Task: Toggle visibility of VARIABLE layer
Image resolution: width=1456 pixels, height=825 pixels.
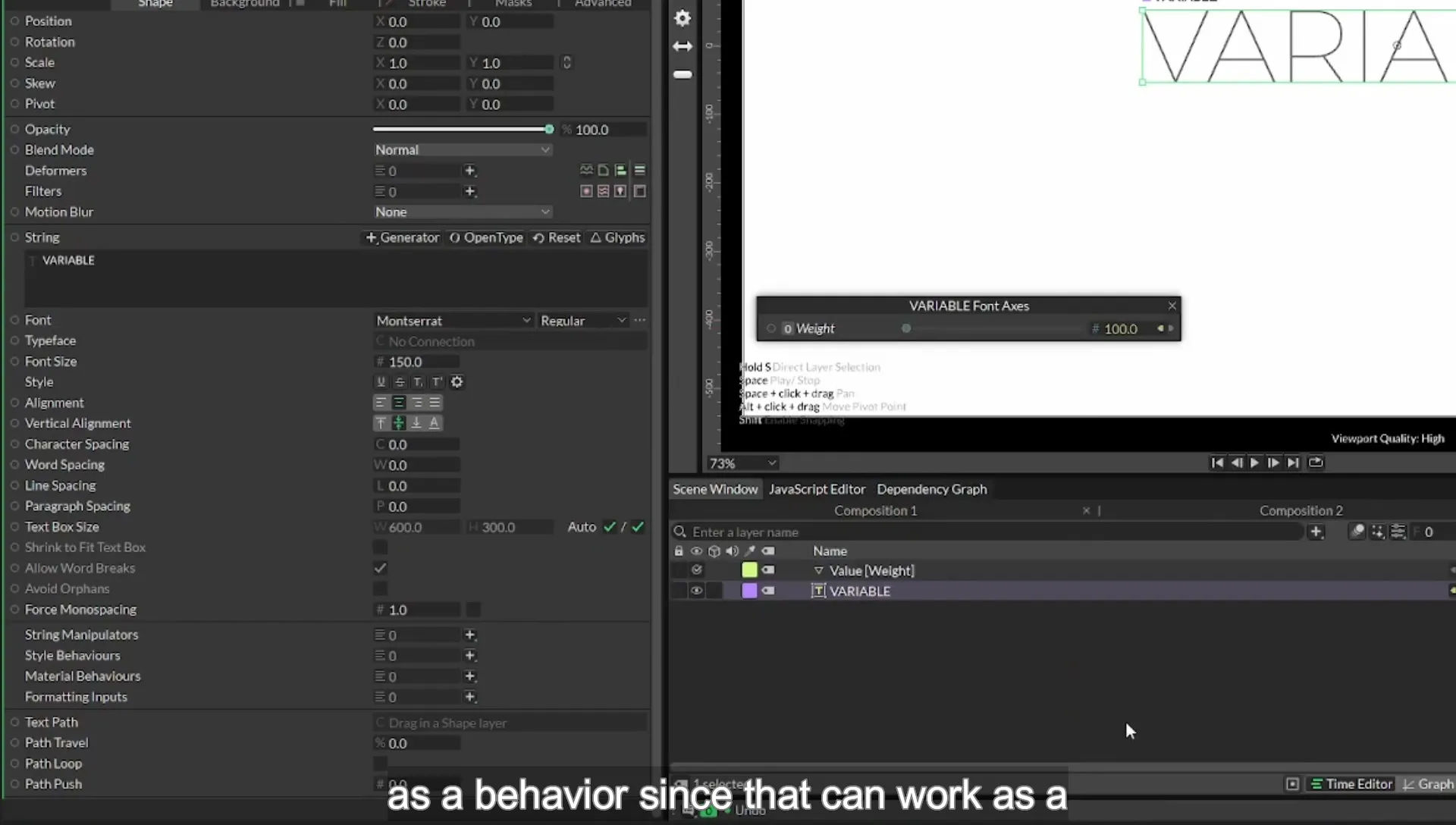Action: (x=696, y=591)
